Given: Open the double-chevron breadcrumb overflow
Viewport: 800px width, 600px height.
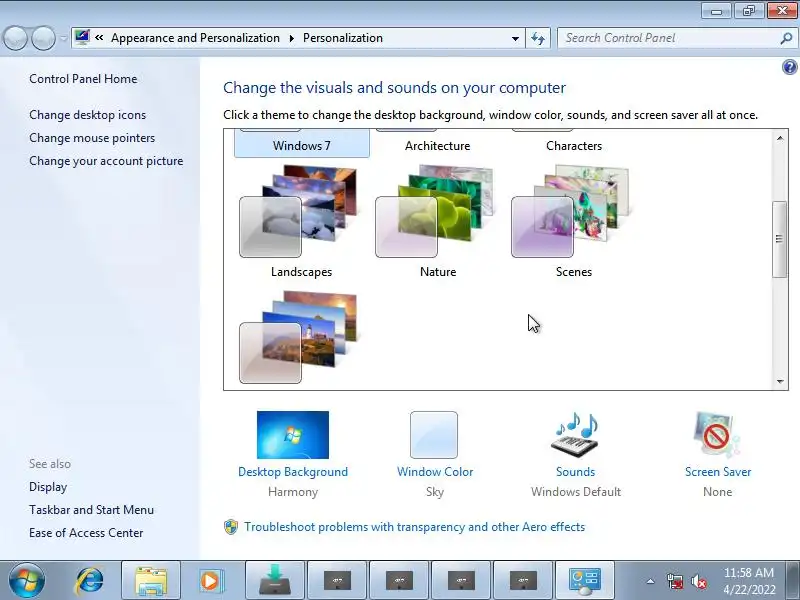Looking at the screenshot, I should click(x=99, y=38).
